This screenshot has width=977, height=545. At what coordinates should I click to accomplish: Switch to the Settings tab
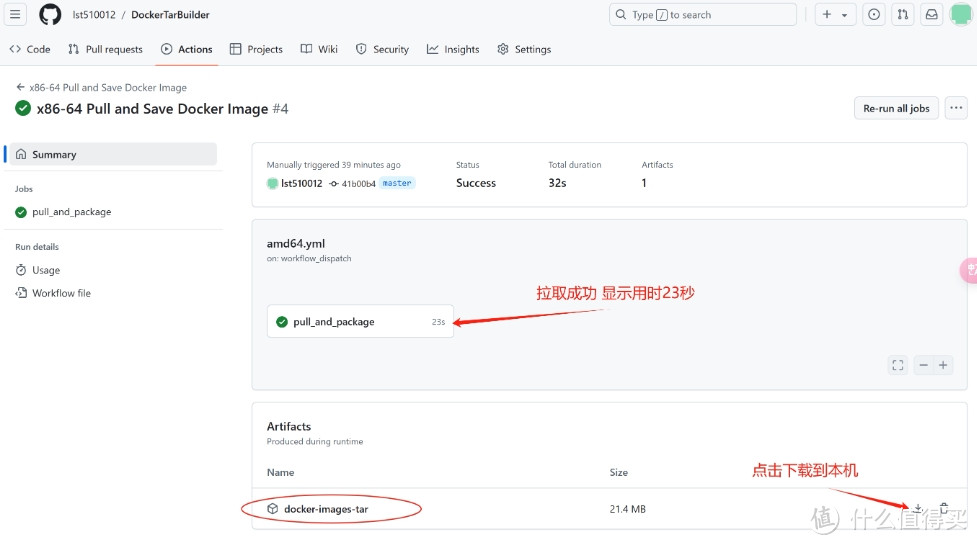524,49
